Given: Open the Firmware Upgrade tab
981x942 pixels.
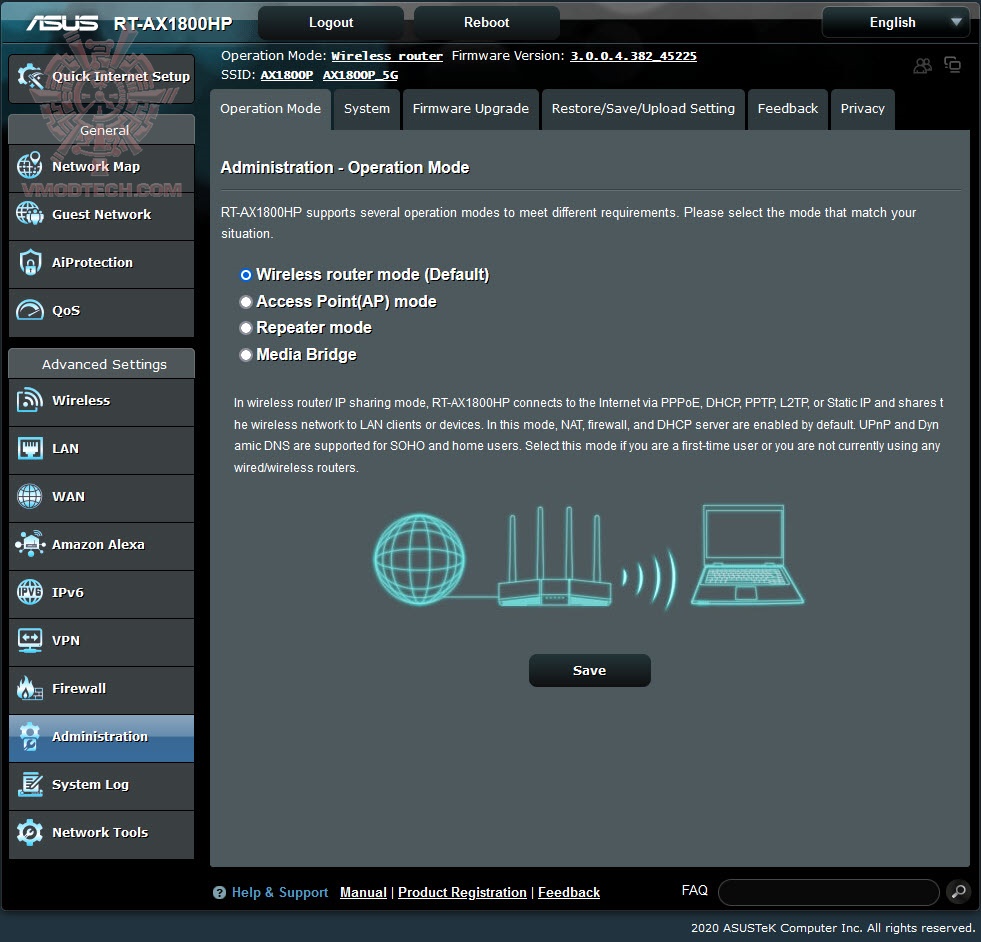Looking at the screenshot, I should point(470,109).
